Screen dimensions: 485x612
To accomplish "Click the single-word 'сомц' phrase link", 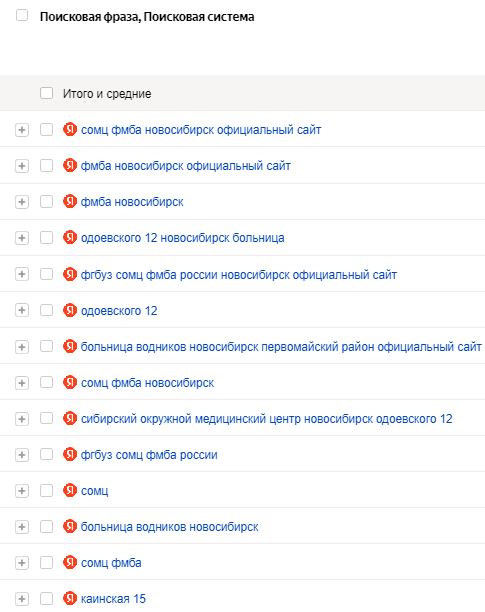I will point(94,491).
